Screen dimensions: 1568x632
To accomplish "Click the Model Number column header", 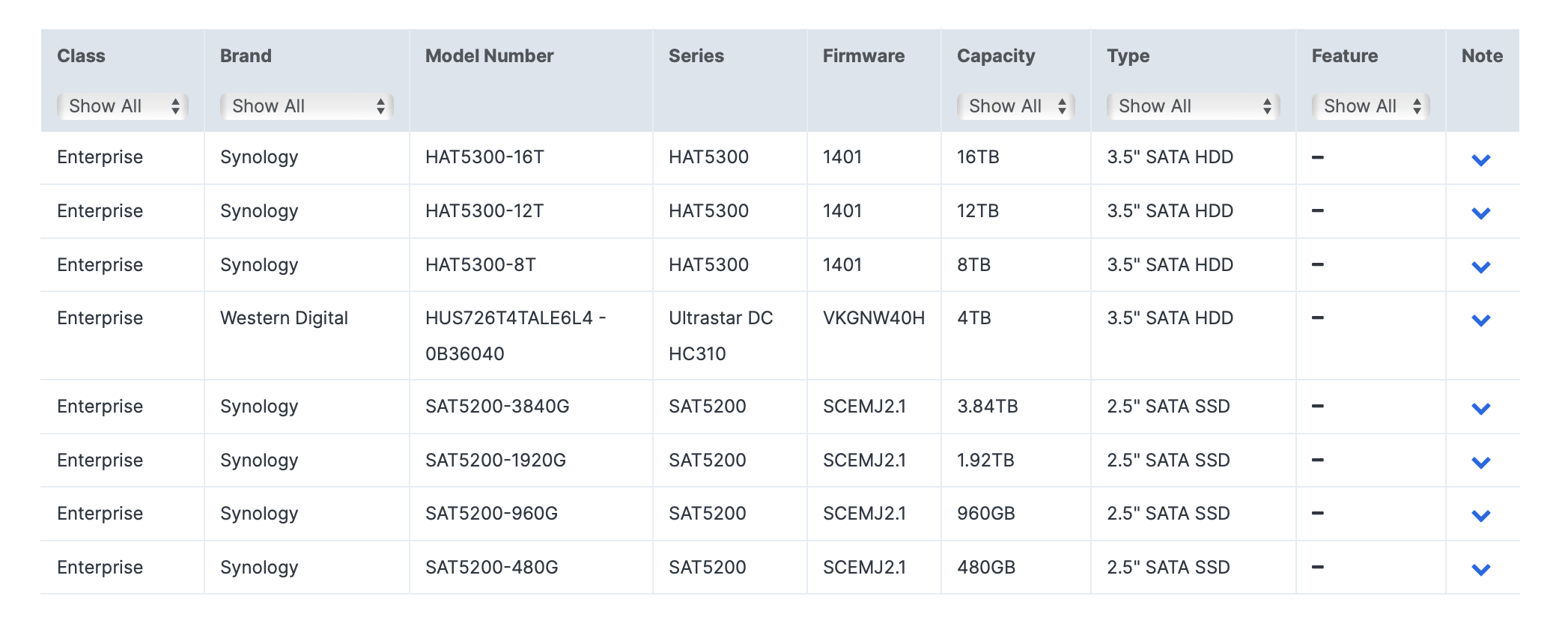I will [x=490, y=56].
